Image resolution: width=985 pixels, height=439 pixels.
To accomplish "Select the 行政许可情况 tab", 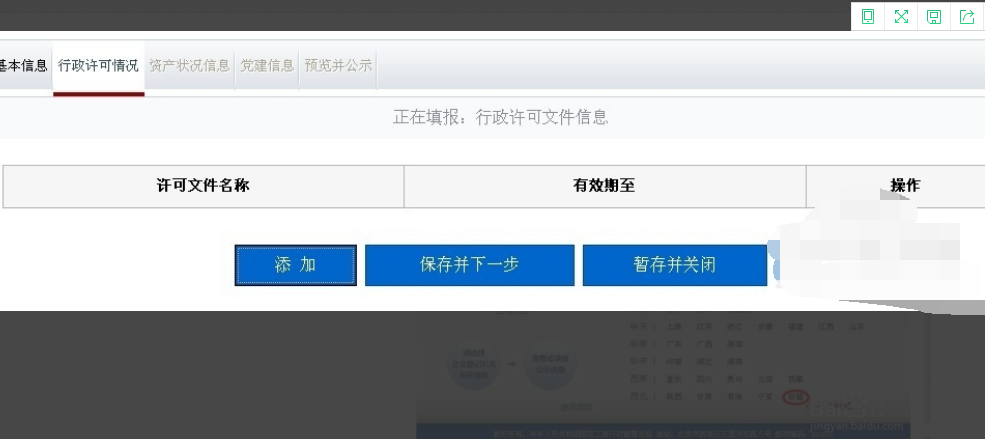I will pyautogui.click(x=99, y=65).
